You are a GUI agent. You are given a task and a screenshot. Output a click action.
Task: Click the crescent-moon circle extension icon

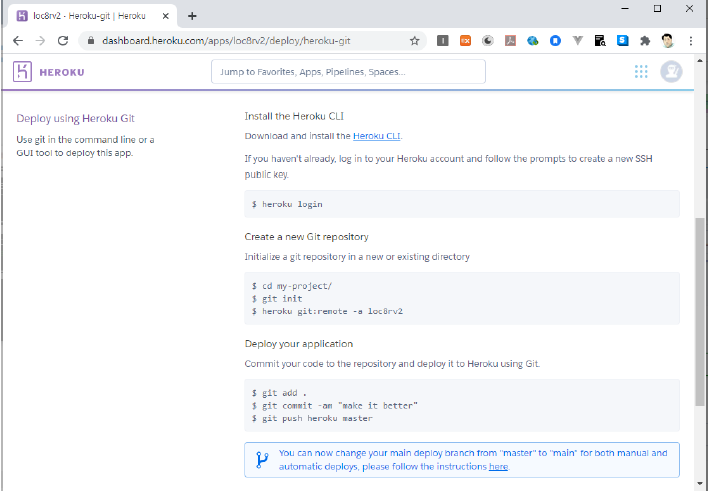[x=488, y=41]
